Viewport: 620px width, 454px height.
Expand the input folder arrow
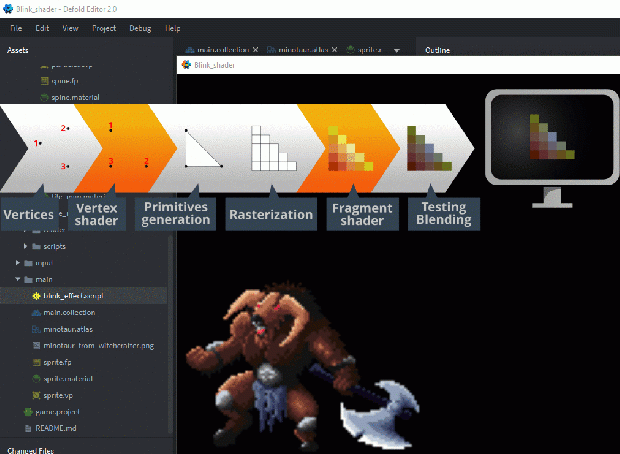coord(17,263)
